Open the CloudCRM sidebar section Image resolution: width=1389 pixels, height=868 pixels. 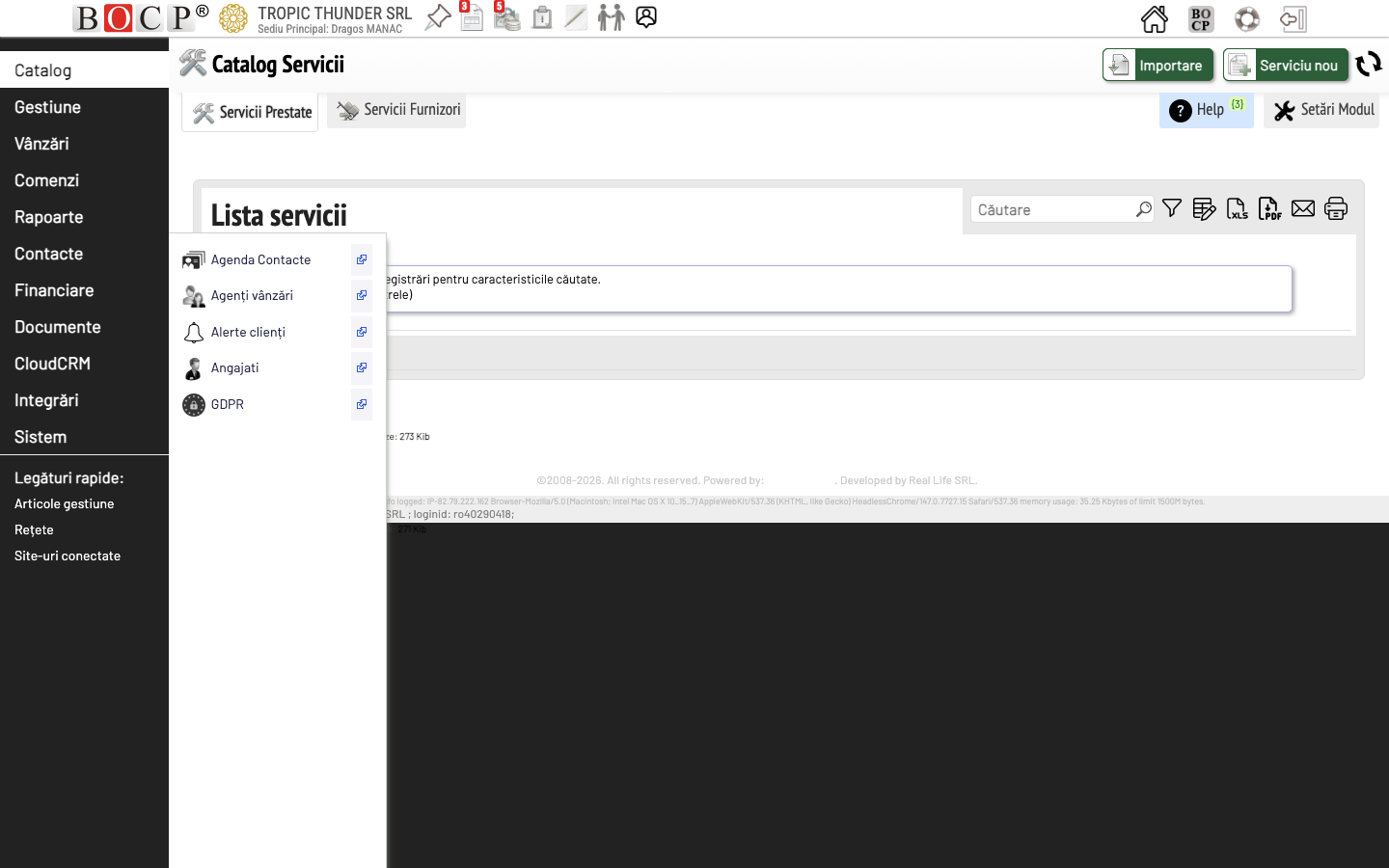pos(52,364)
